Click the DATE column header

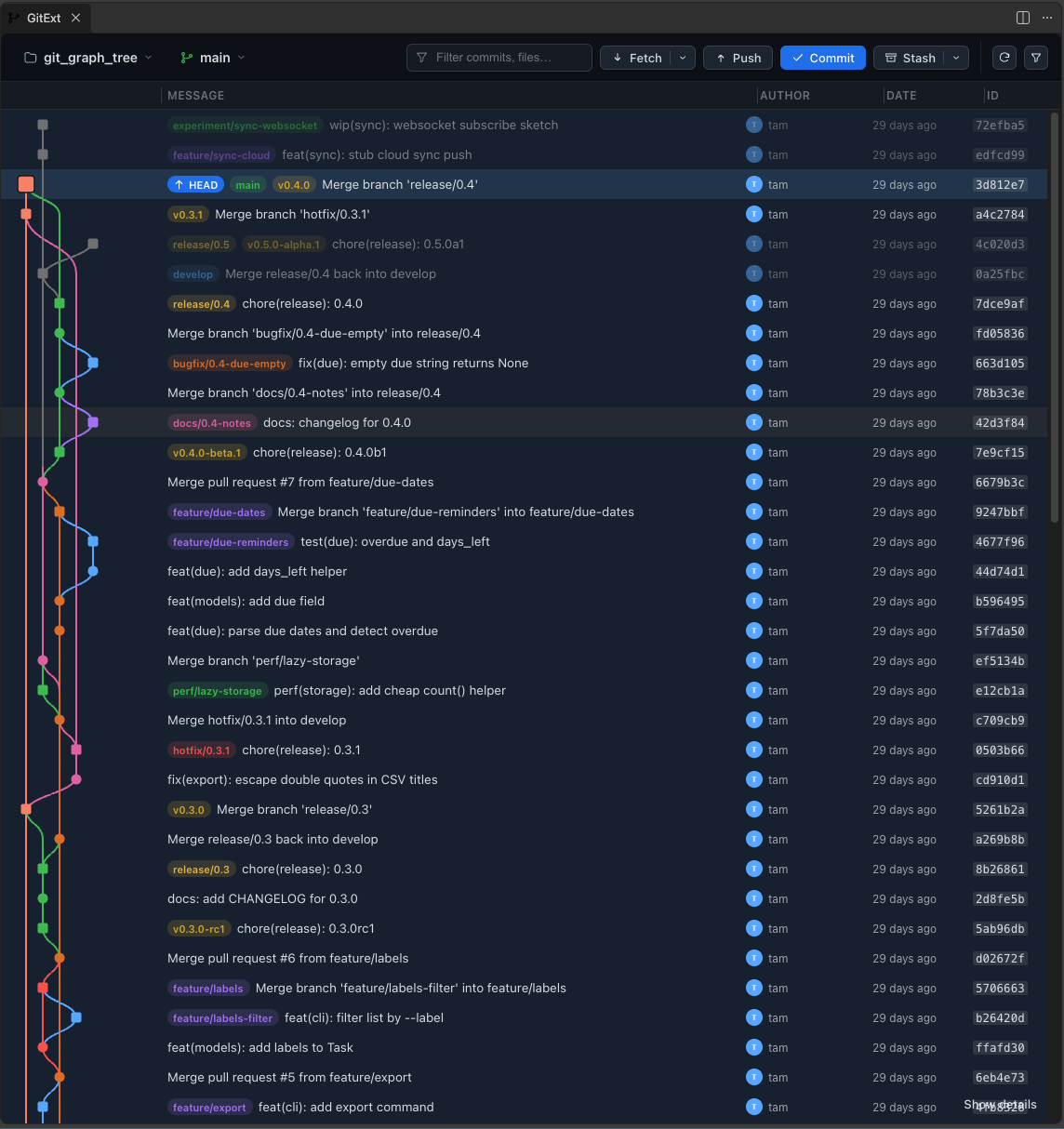[x=901, y=96]
